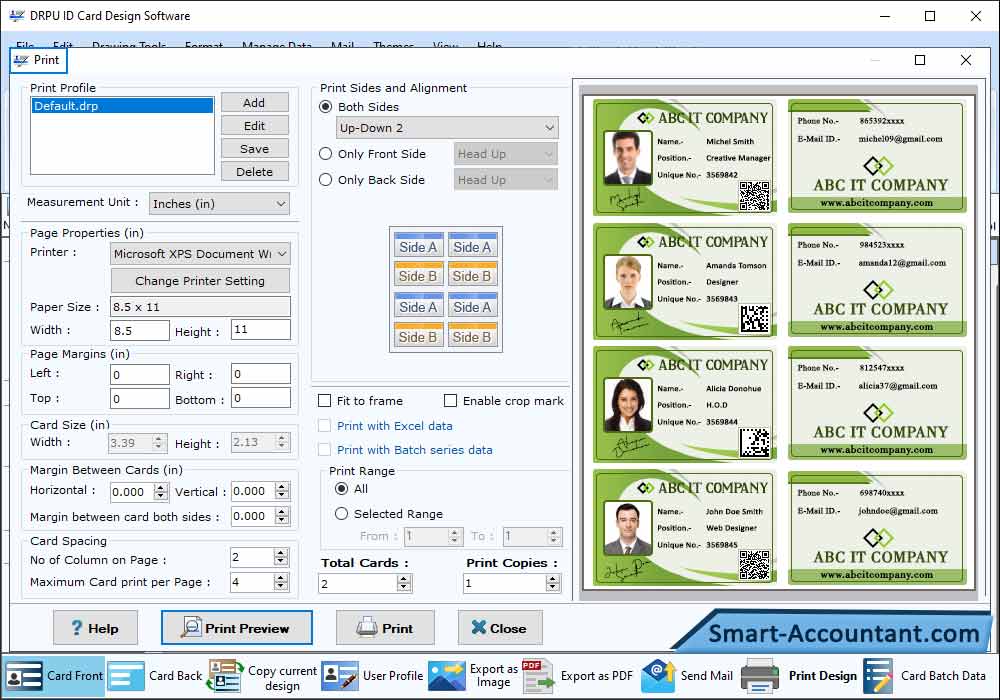Screen dimensions: 1000x700
Task: Open Head Up dropdown for Back Side
Action: click(x=506, y=180)
